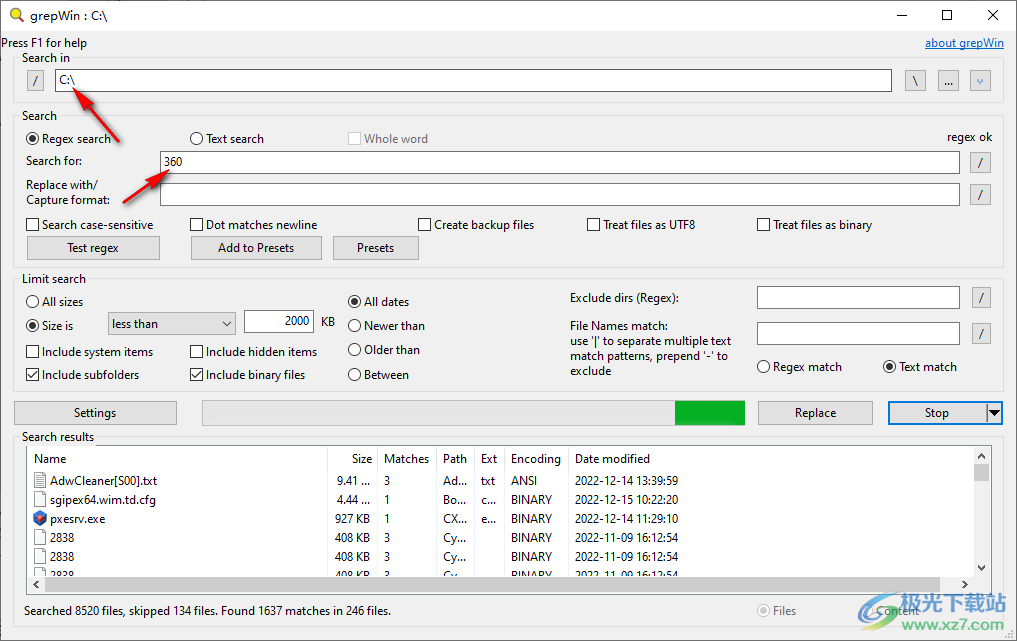Open folder browse ellipsis button
The image size is (1017, 641).
(948, 81)
